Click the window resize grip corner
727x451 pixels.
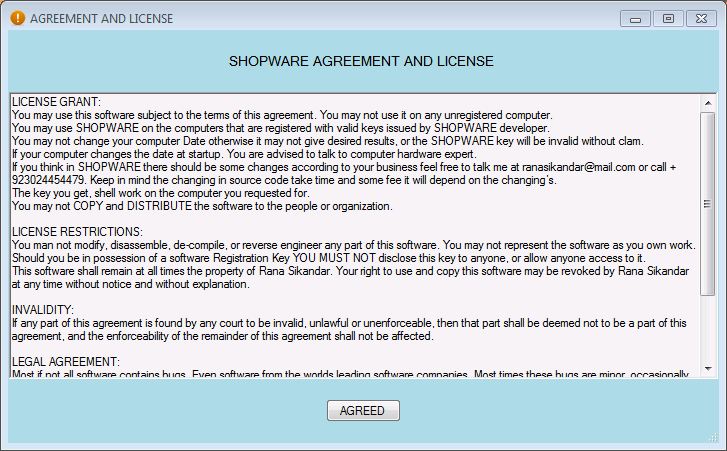pos(714,438)
